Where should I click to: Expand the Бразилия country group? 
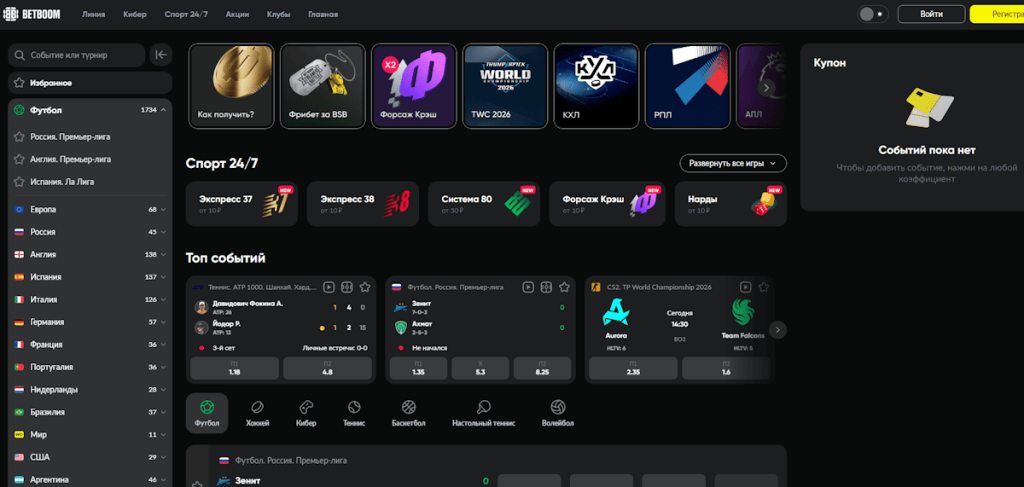pyautogui.click(x=163, y=412)
